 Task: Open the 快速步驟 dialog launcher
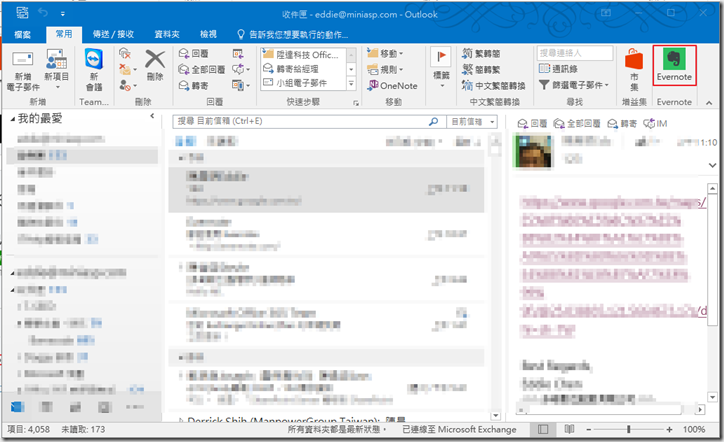click(x=356, y=103)
